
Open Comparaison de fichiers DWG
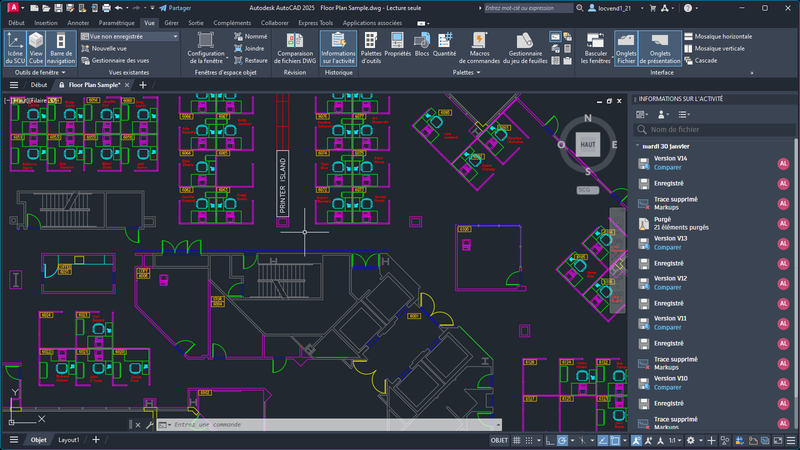tap(294, 48)
